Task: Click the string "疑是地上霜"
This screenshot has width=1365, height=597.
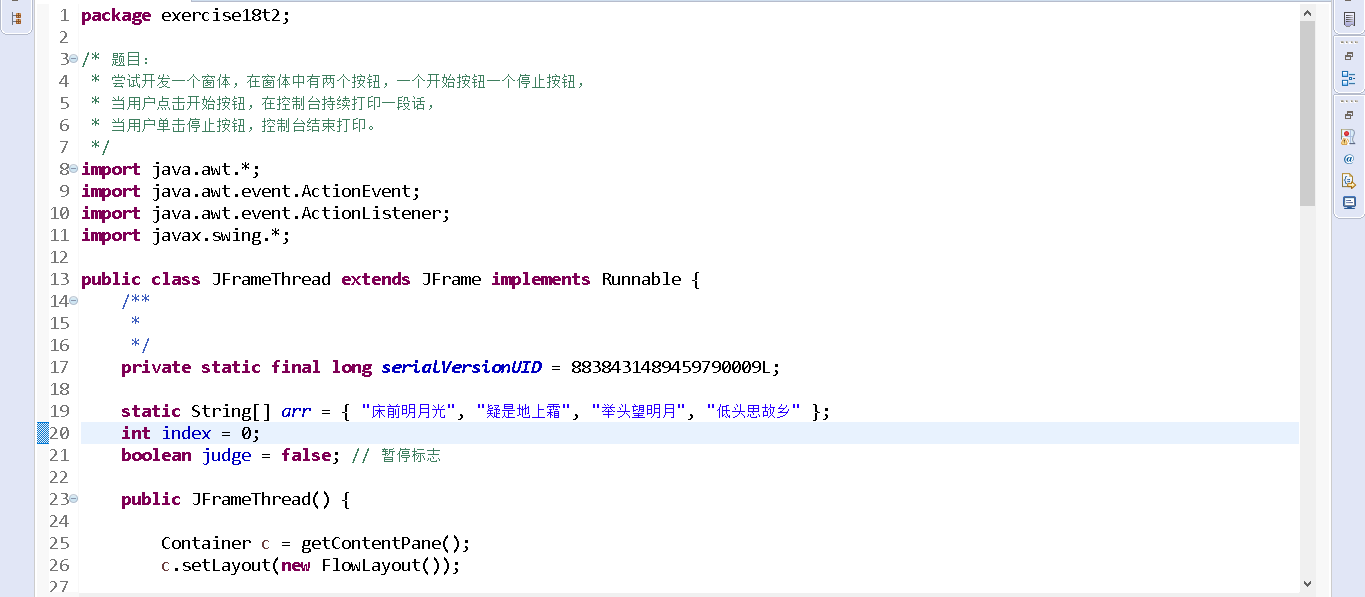Action: 524,411
